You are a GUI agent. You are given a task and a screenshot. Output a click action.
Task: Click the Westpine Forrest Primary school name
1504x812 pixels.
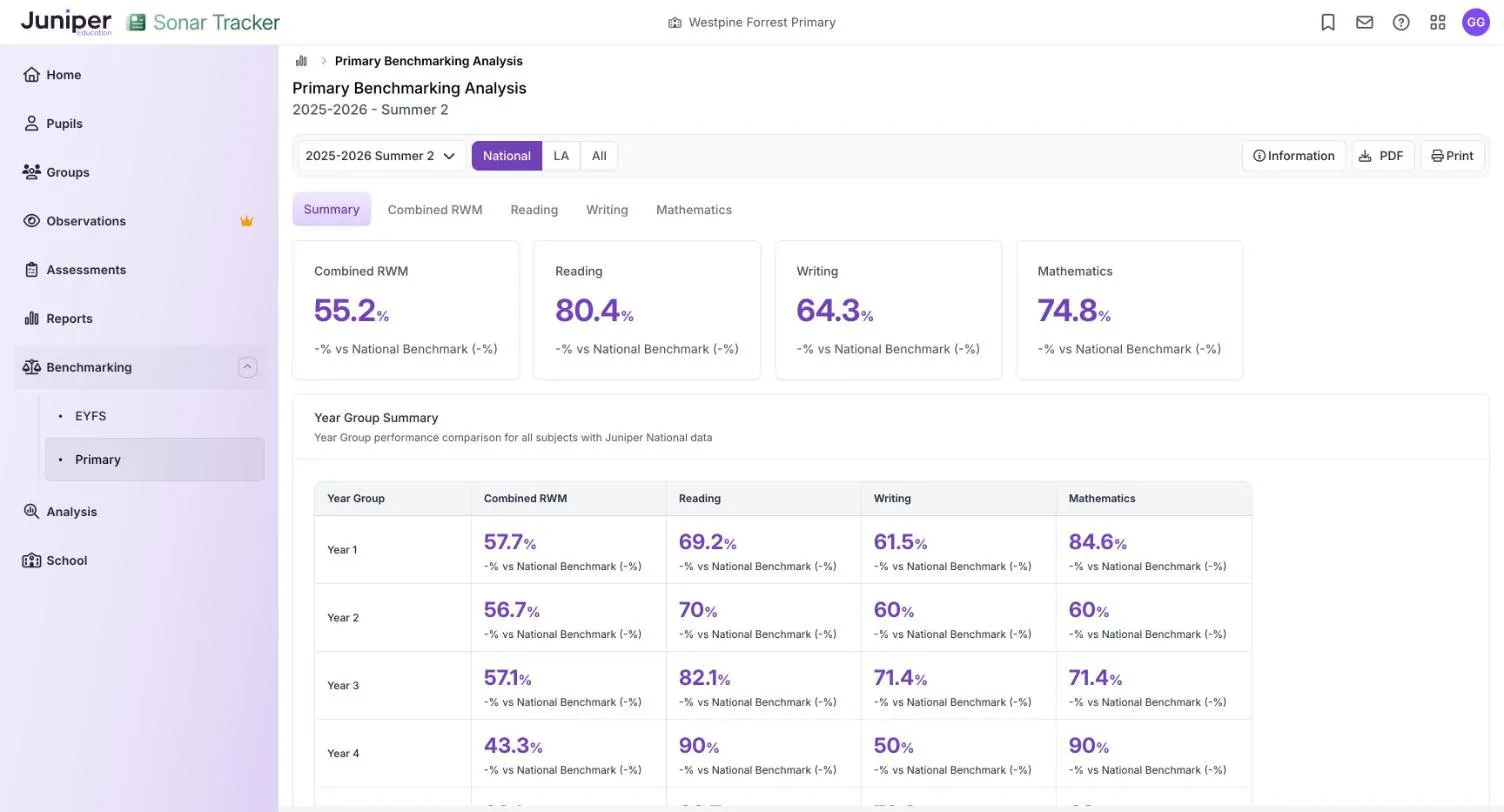pyautogui.click(x=762, y=22)
